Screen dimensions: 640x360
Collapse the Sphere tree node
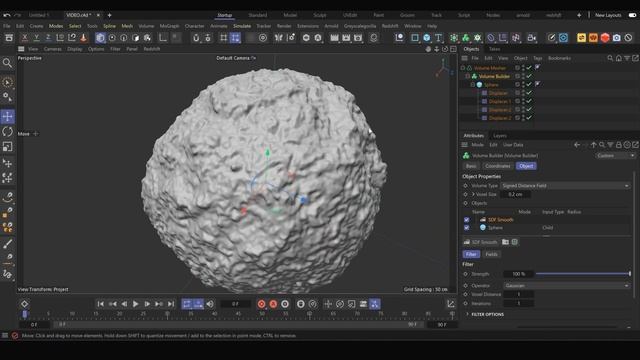[473, 84]
